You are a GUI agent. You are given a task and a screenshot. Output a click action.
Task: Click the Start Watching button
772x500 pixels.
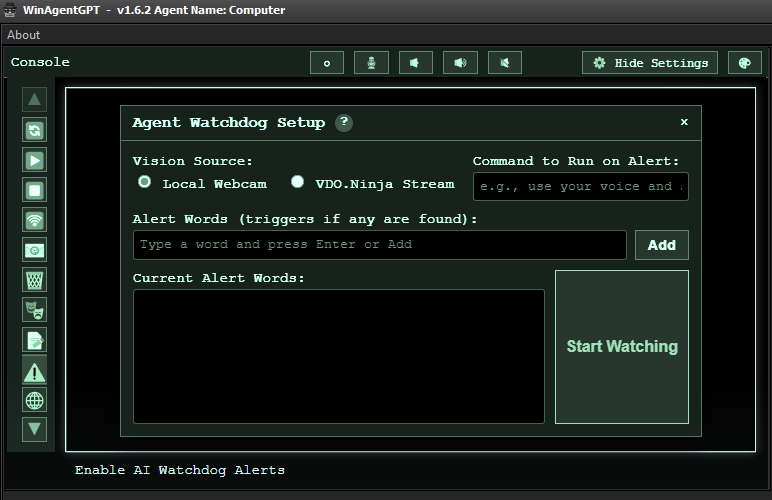[x=622, y=346]
